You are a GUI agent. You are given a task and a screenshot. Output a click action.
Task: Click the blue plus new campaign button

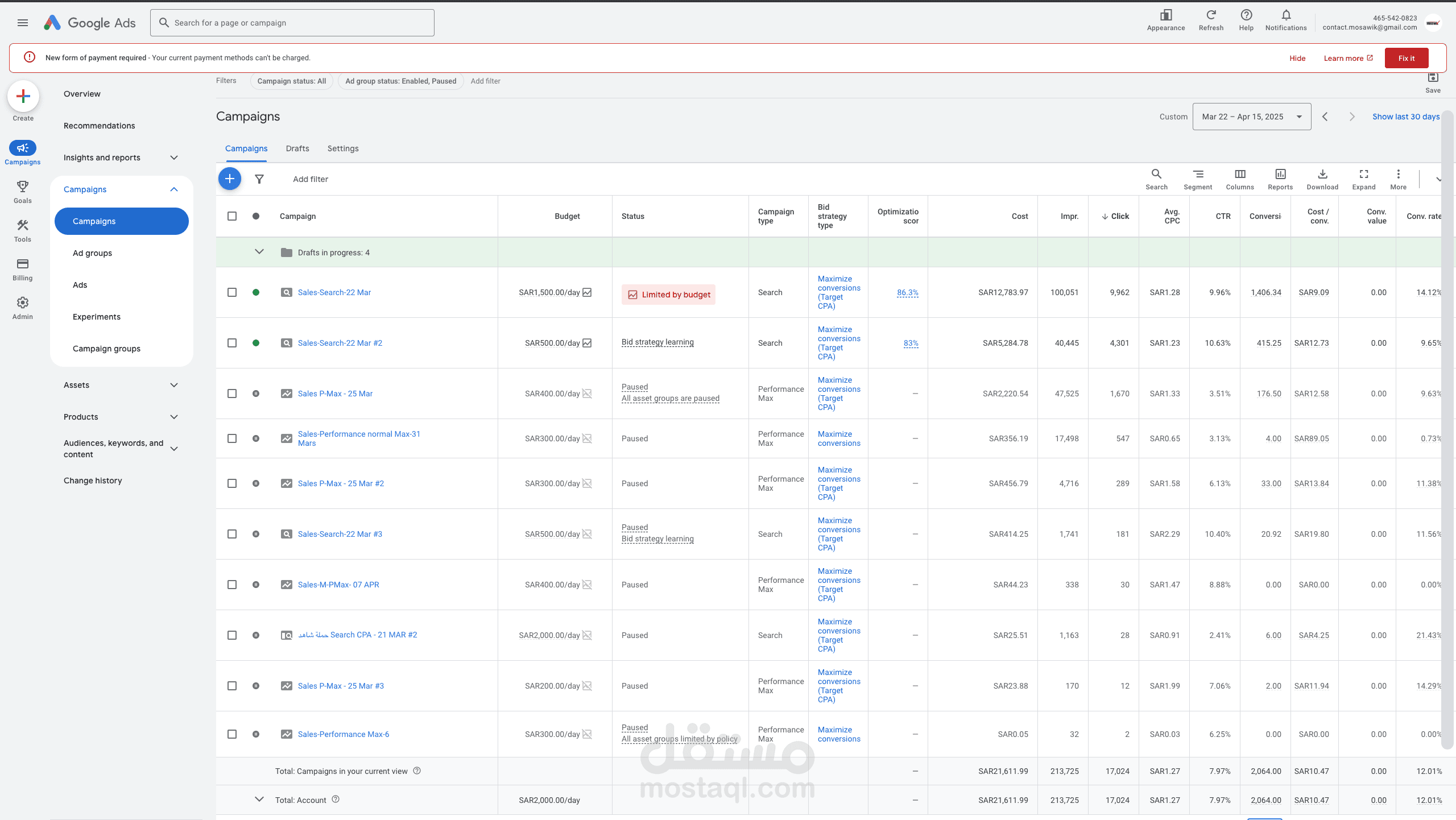click(x=230, y=179)
